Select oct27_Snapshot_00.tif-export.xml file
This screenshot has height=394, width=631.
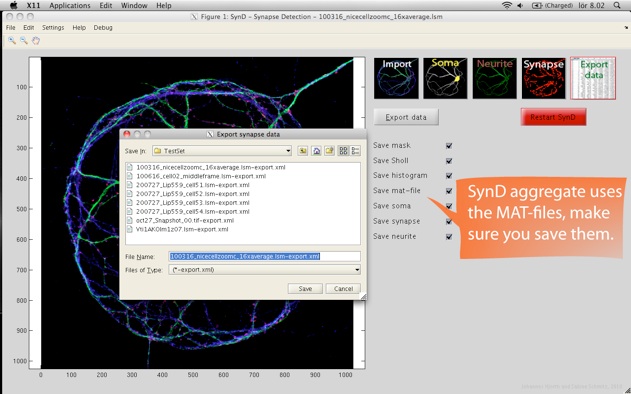(180, 221)
